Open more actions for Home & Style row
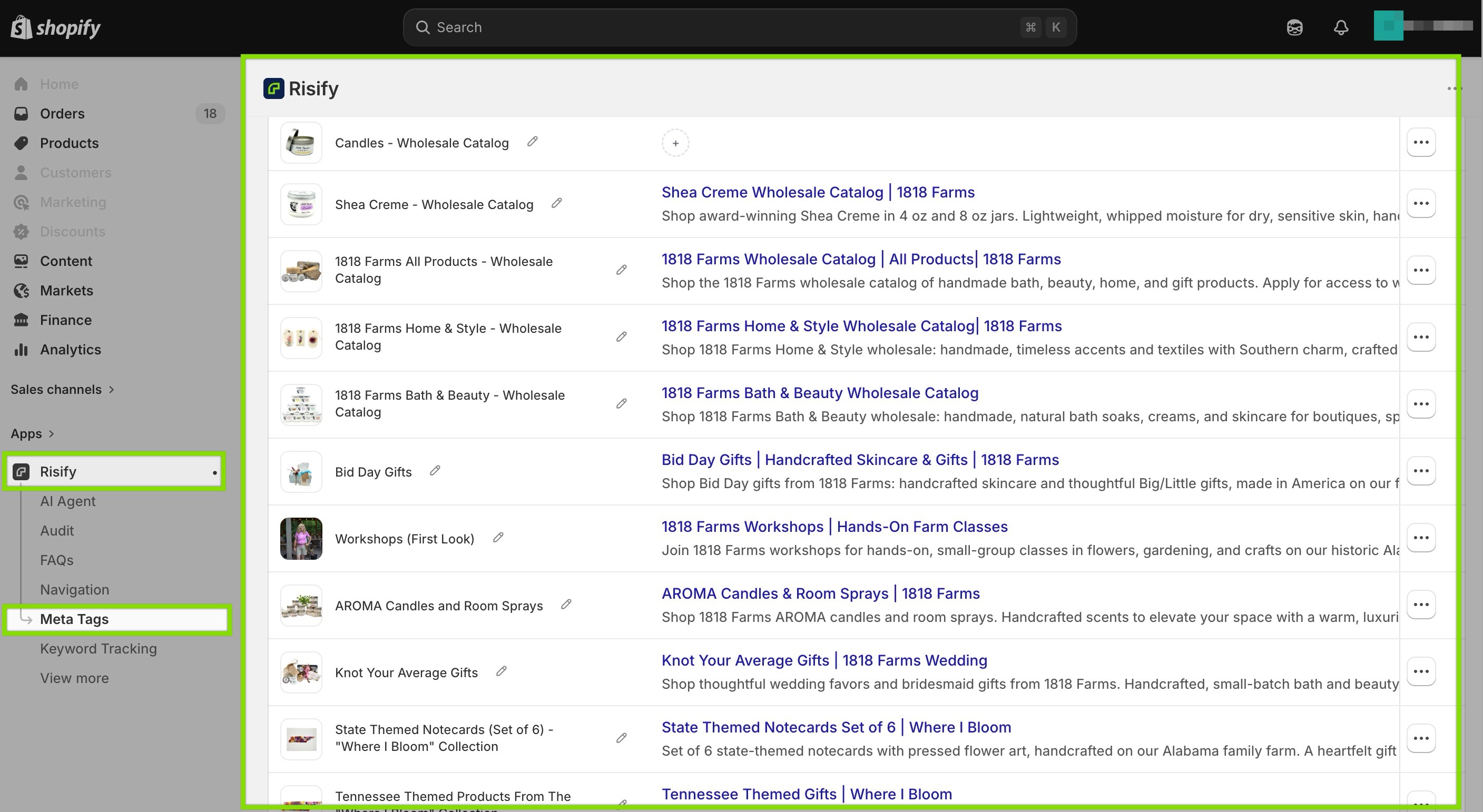The width and height of the screenshot is (1483, 812). pos(1421,336)
